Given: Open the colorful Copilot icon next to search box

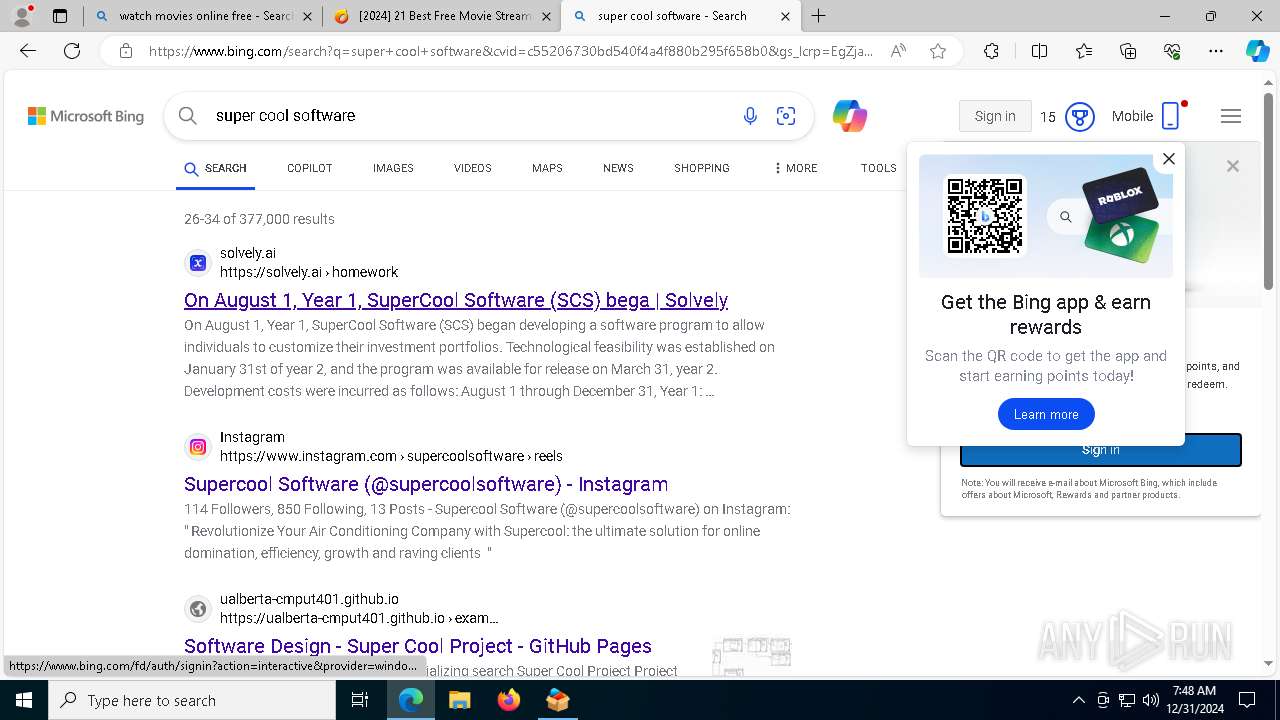Looking at the screenshot, I should [x=849, y=116].
